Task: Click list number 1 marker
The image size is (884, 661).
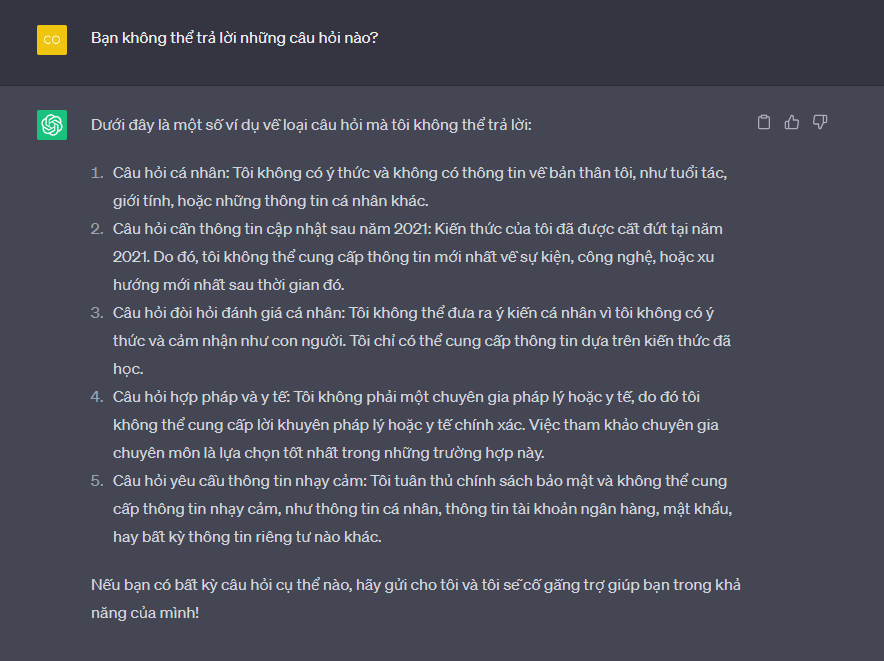Action: point(97,173)
